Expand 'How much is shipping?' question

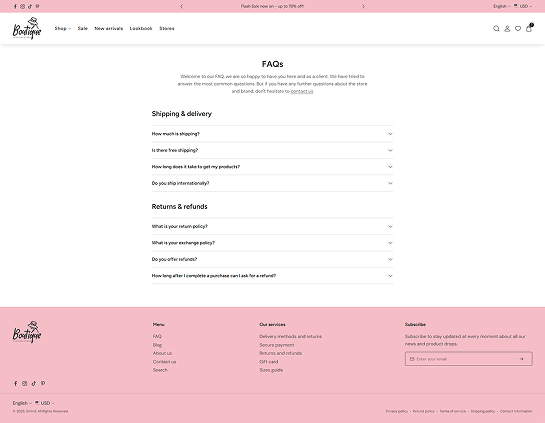point(272,134)
